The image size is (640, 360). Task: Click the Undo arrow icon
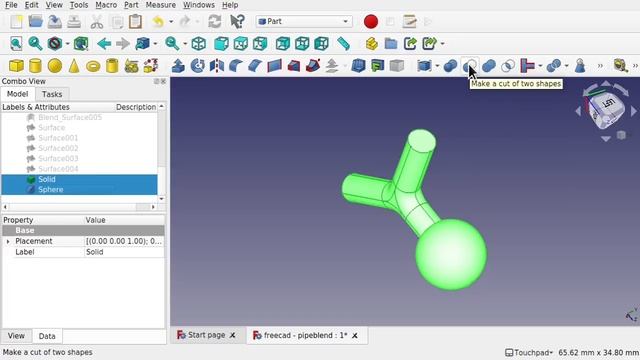point(158,22)
